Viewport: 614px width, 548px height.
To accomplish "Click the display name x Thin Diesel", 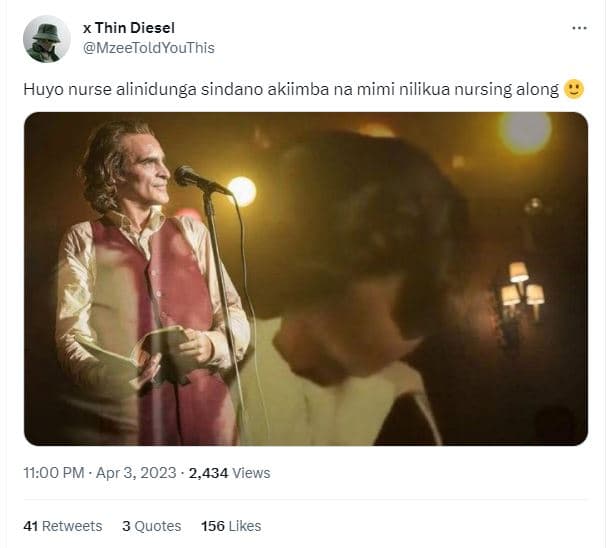I will click(x=128, y=28).
